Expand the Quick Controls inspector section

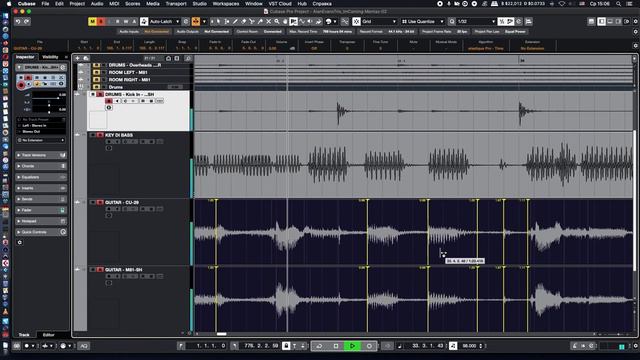pos(41,232)
